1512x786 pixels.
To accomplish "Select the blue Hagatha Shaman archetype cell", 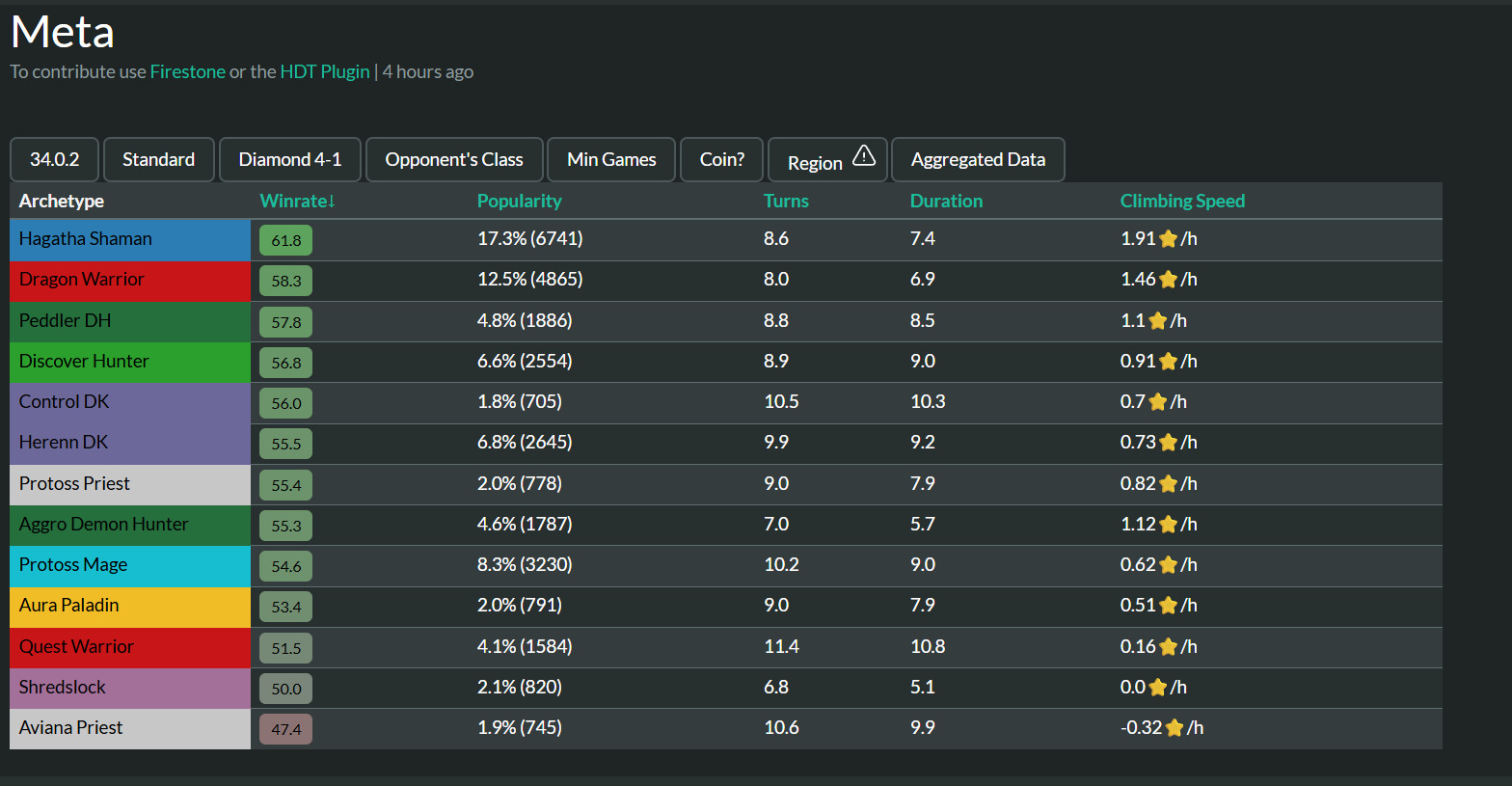I will pos(129,239).
